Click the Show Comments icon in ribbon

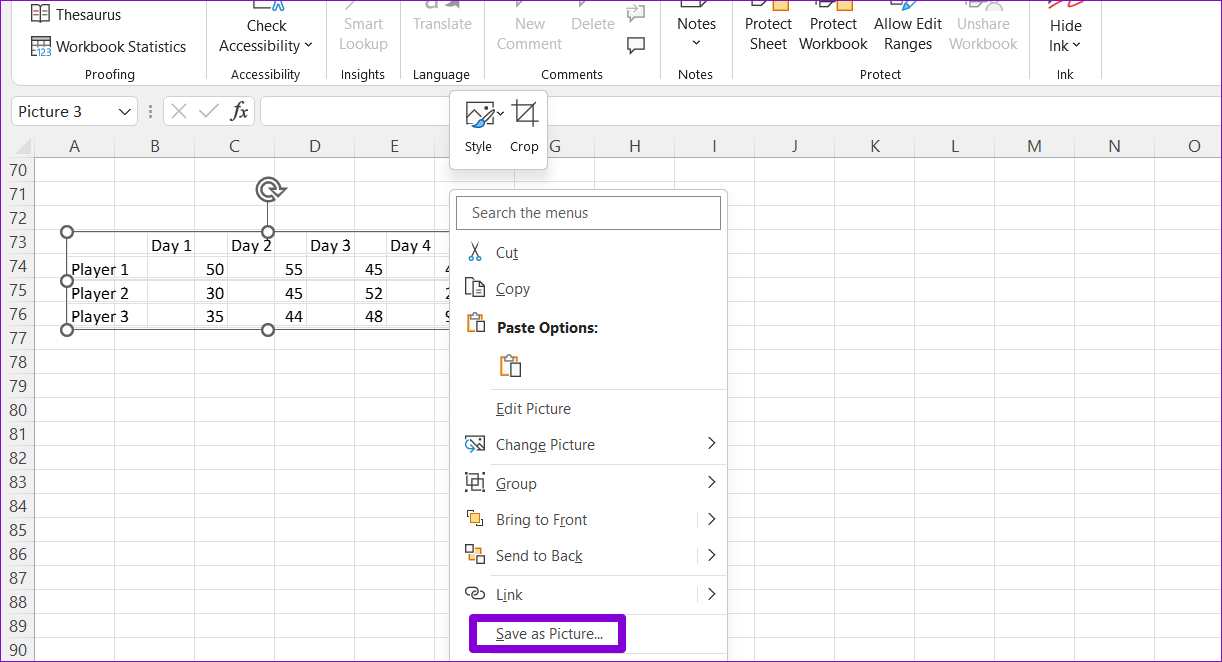(x=635, y=44)
